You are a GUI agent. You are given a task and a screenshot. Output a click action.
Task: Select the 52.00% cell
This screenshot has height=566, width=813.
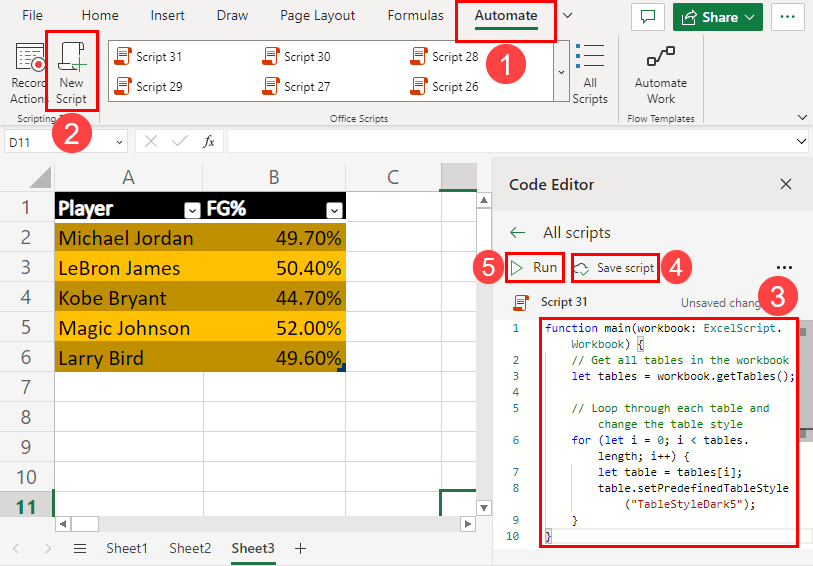(x=274, y=328)
